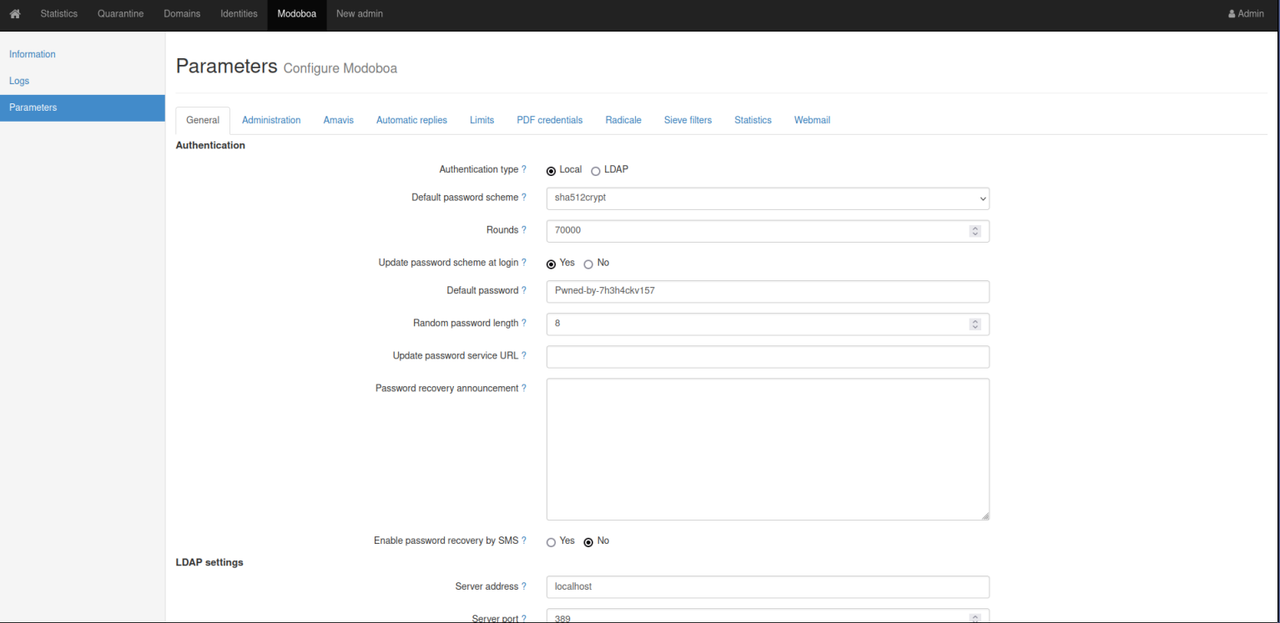
Task: Select Local authentication type
Action: pos(551,171)
